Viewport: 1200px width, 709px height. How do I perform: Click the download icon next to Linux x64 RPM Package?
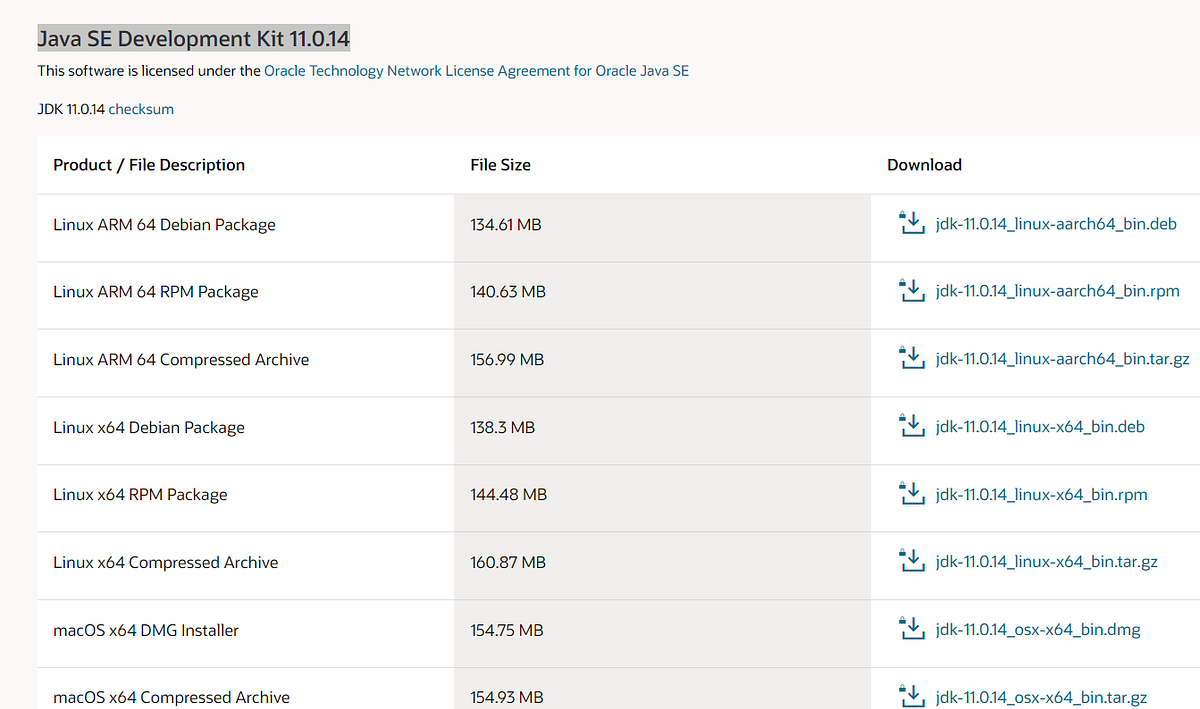pyautogui.click(x=912, y=493)
